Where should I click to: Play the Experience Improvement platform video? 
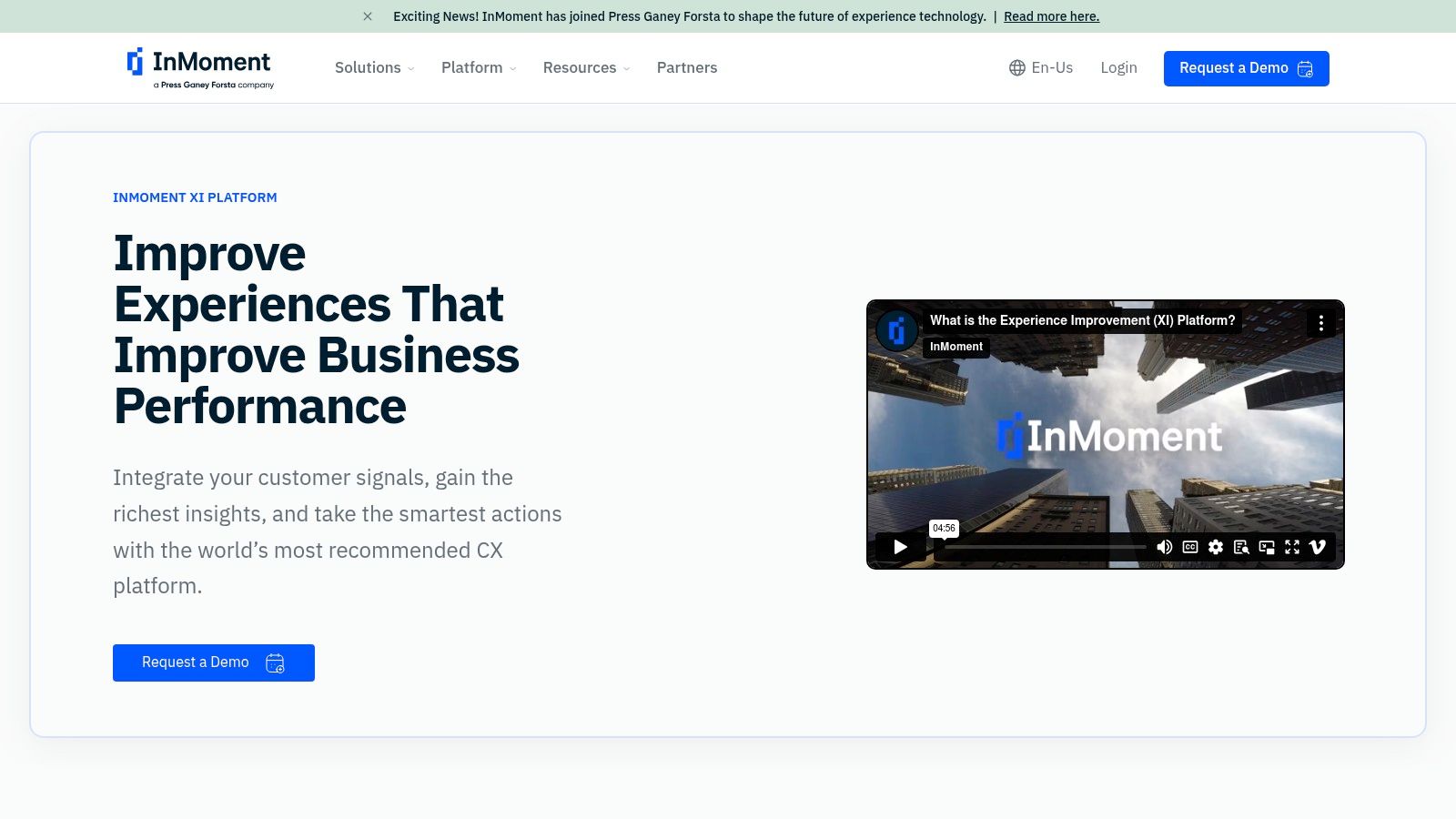[x=900, y=547]
